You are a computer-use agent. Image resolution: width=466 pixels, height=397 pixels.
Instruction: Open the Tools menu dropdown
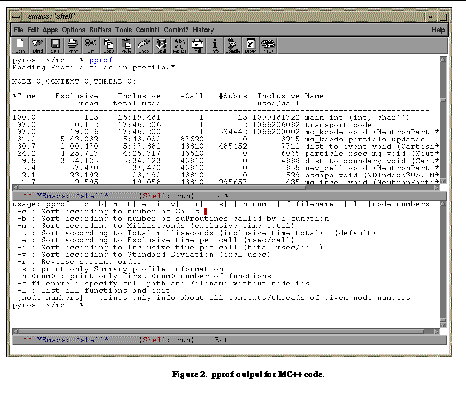click(x=124, y=30)
